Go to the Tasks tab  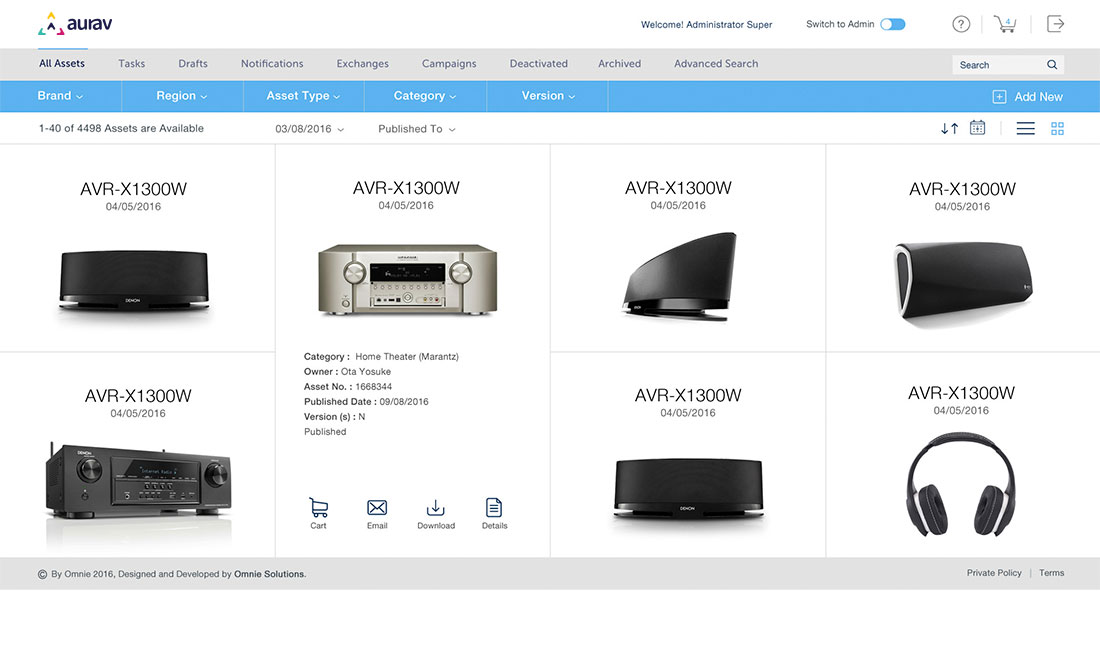(132, 63)
